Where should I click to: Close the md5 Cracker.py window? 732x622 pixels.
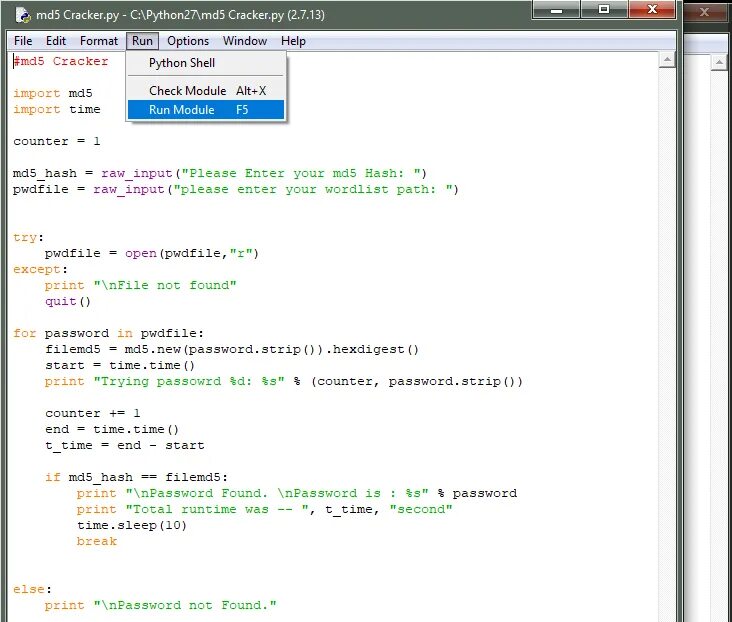[x=652, y=9]
